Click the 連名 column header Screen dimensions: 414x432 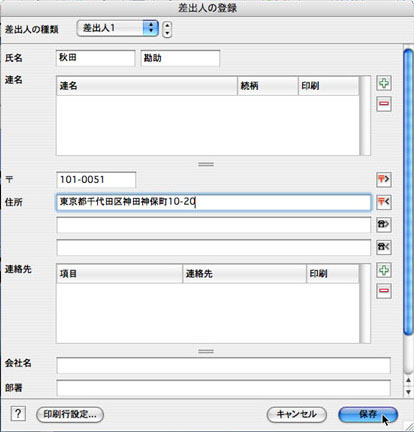[147, 86]
